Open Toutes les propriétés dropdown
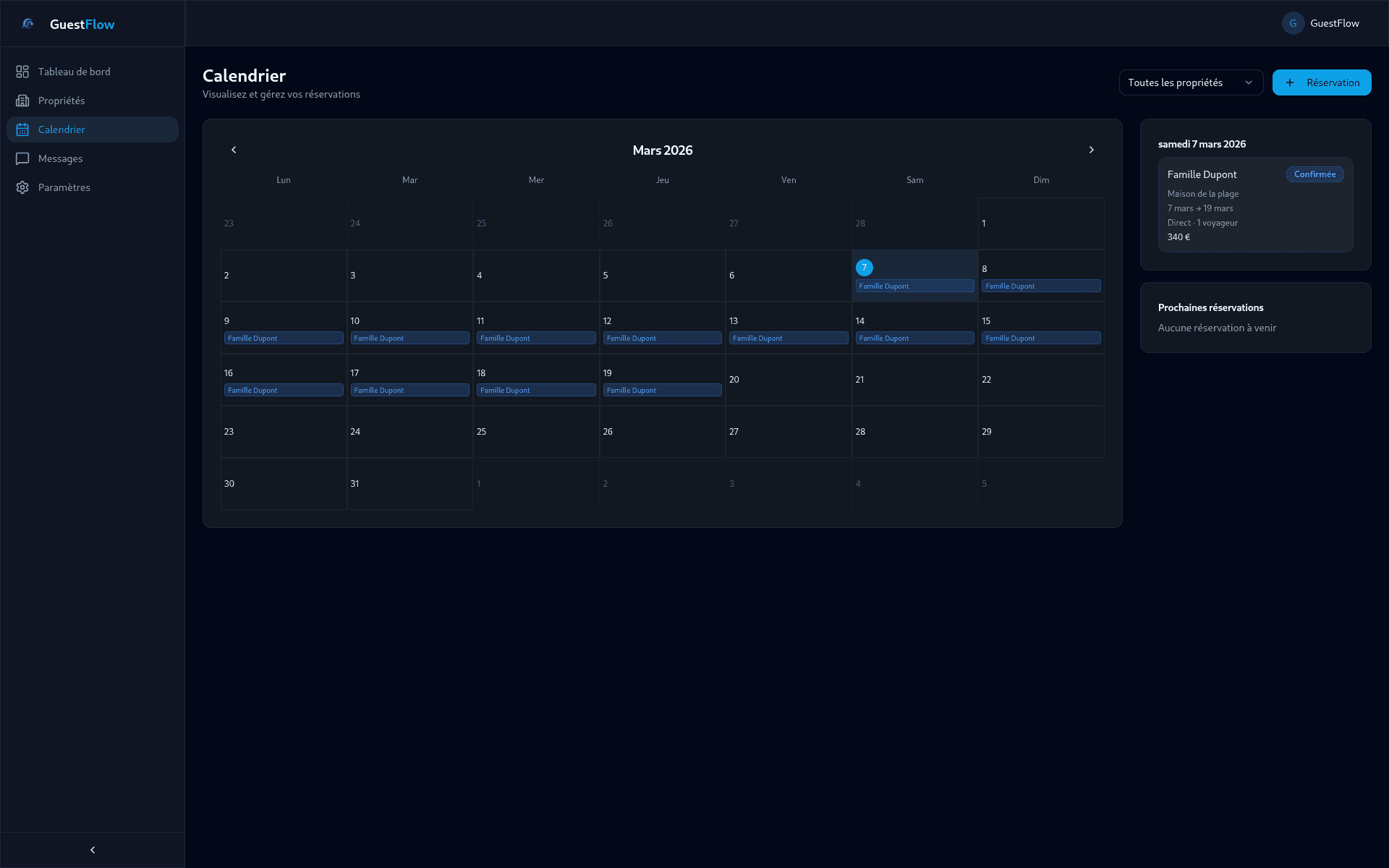This screenshot has width=1389, height=868. (x=1190, y=82)
